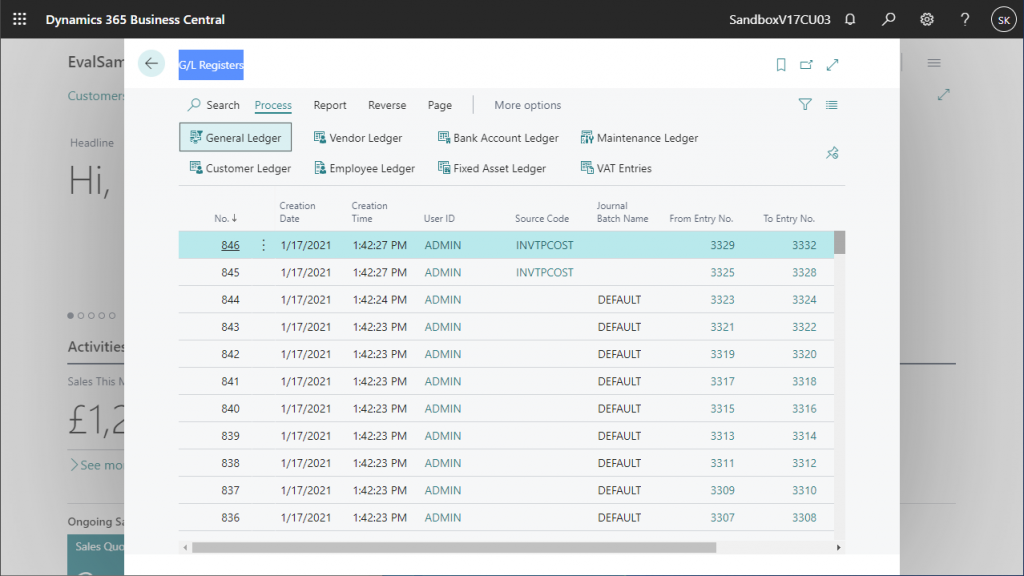Open Vendor Ledger entries action
The image size is (1024, 576).
[358, 137]
